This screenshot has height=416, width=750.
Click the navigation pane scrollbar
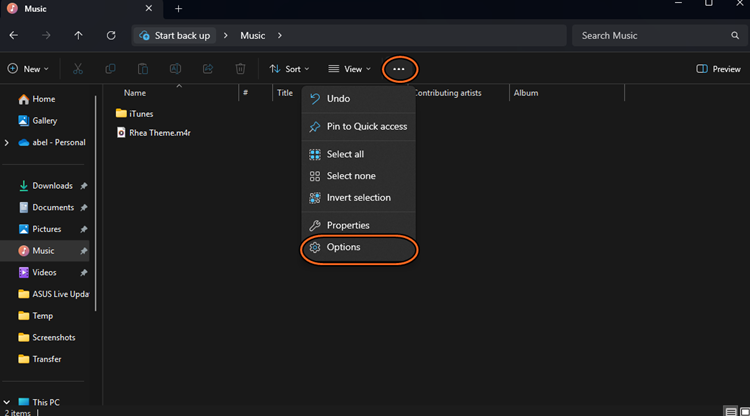click(x=96, y=203)
